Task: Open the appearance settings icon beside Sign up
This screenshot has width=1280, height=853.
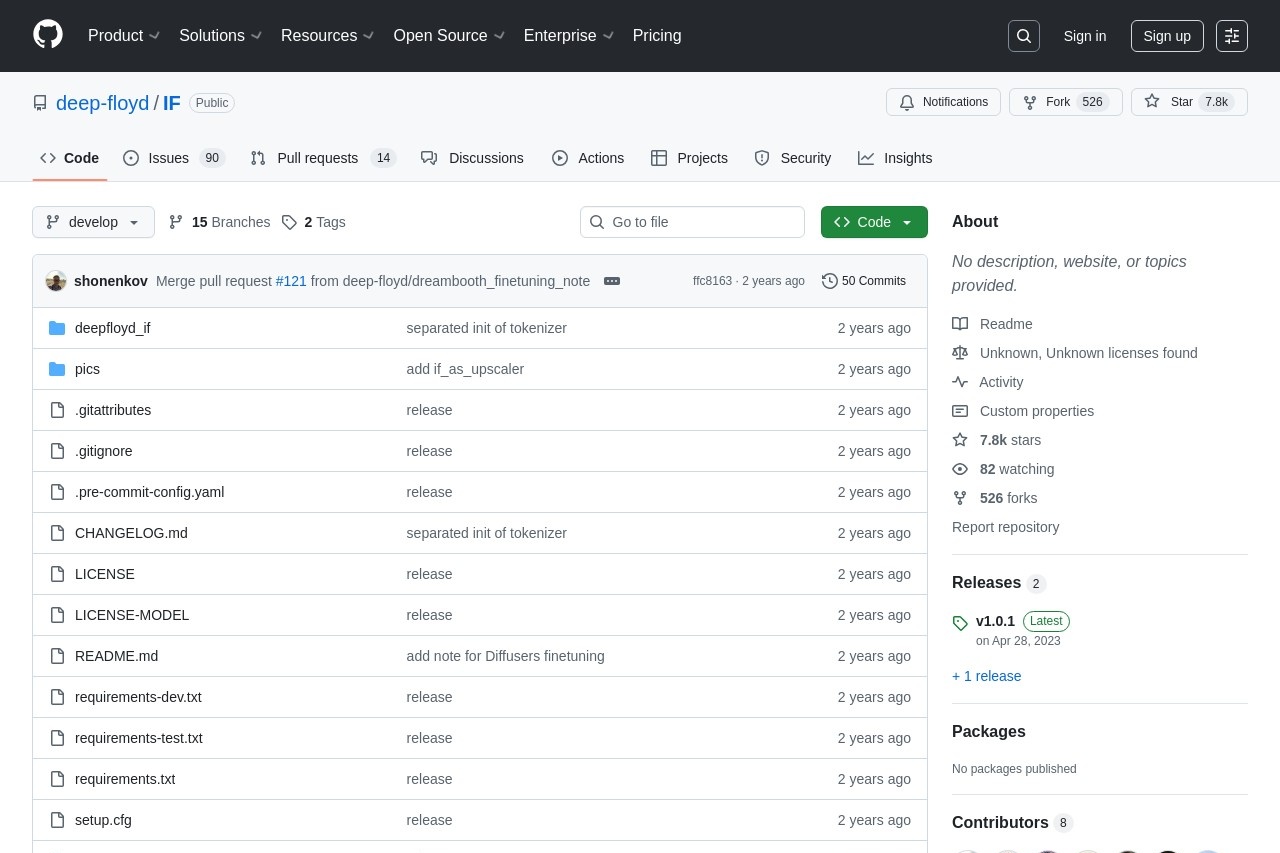Action: click(1232, 36)
